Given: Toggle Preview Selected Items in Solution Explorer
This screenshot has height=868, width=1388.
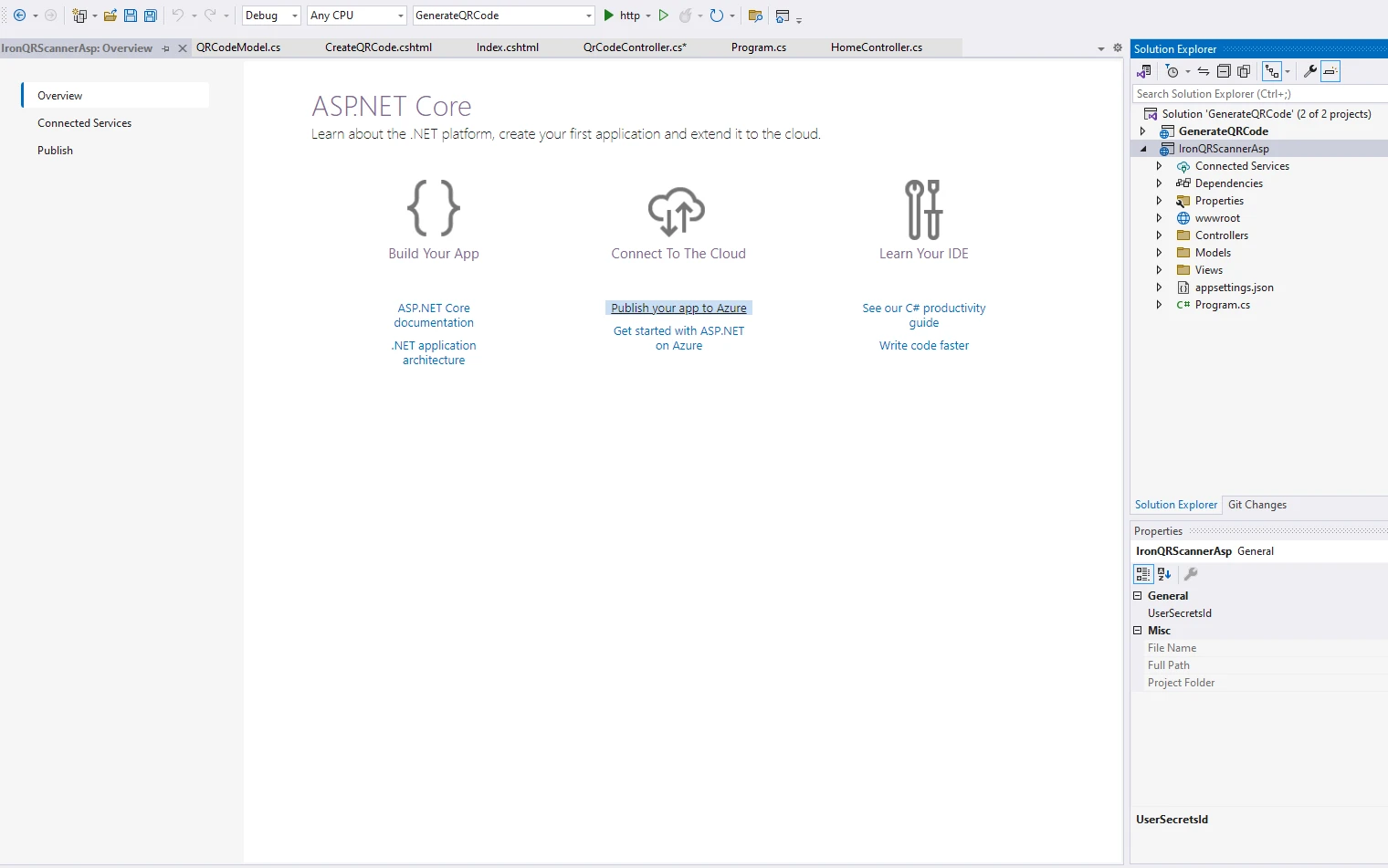Looking at the screenshot, I should coord(1330,71).
